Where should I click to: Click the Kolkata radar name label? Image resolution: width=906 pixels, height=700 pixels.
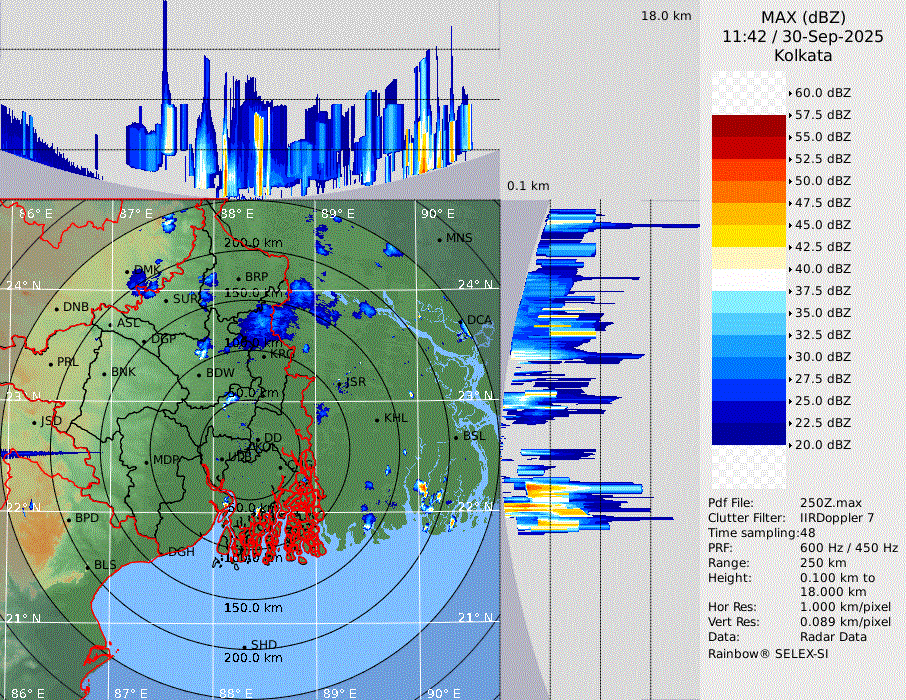(803, 56)
